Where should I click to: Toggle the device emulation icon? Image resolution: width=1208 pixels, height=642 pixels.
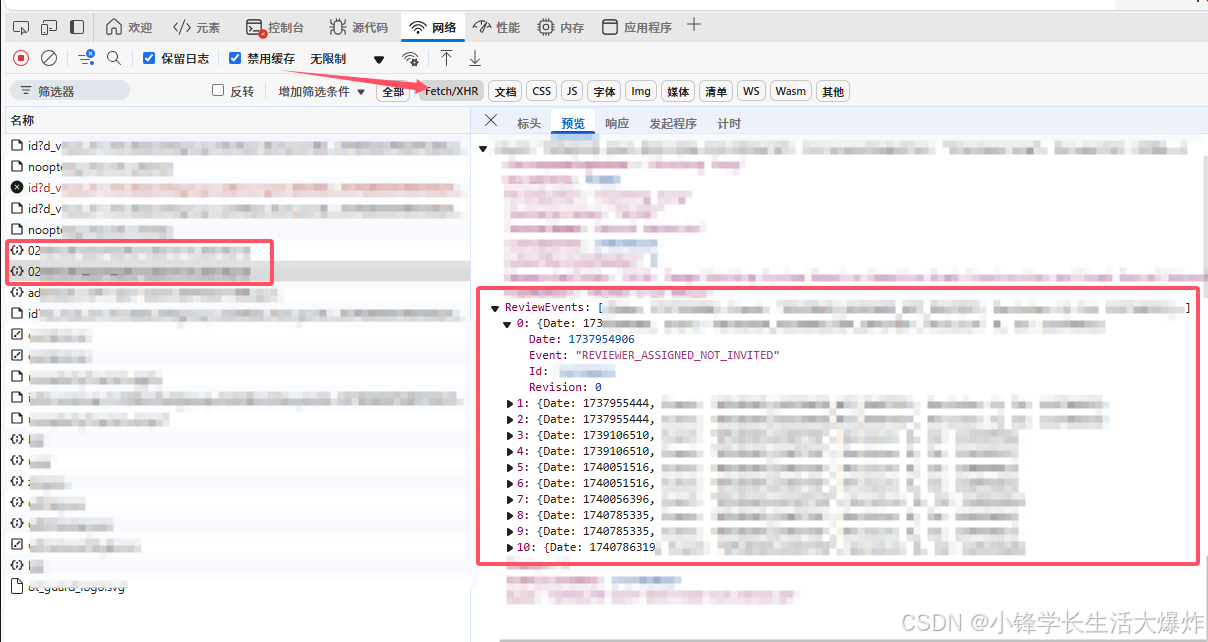[49, 27]
